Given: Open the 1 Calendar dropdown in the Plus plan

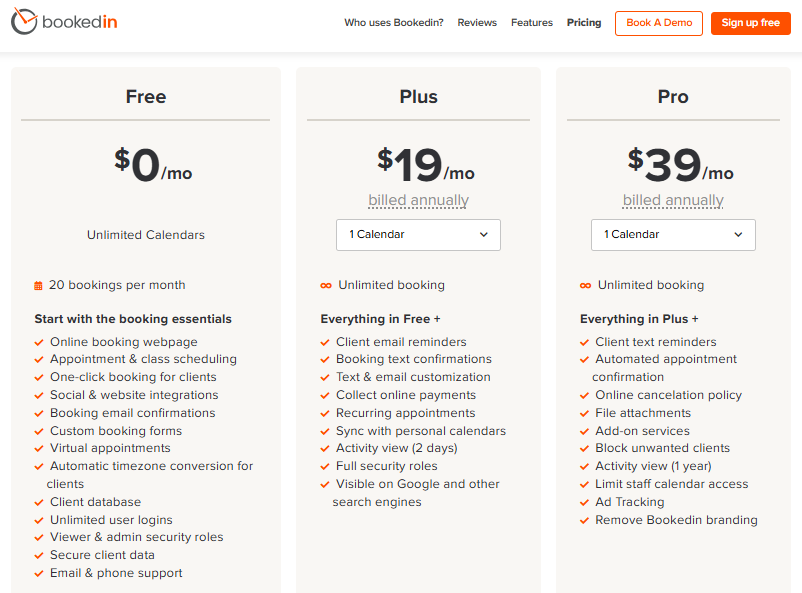Looking at the screenshot, I should pos(418,234).
